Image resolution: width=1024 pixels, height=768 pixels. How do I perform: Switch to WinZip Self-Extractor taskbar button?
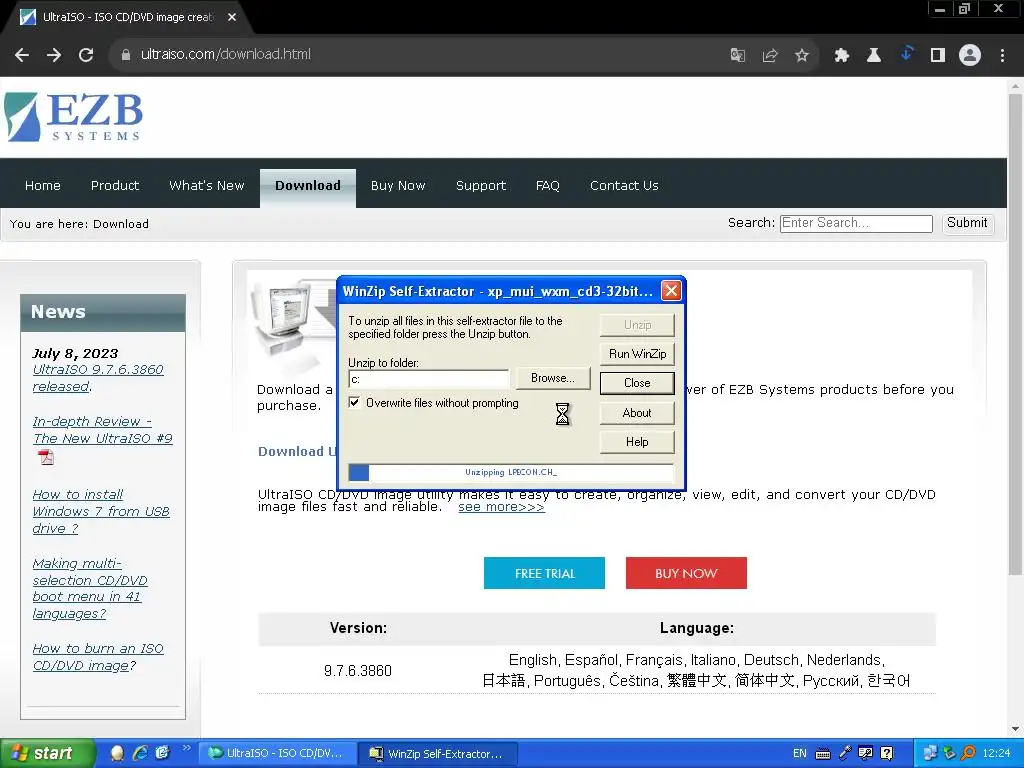439,753
